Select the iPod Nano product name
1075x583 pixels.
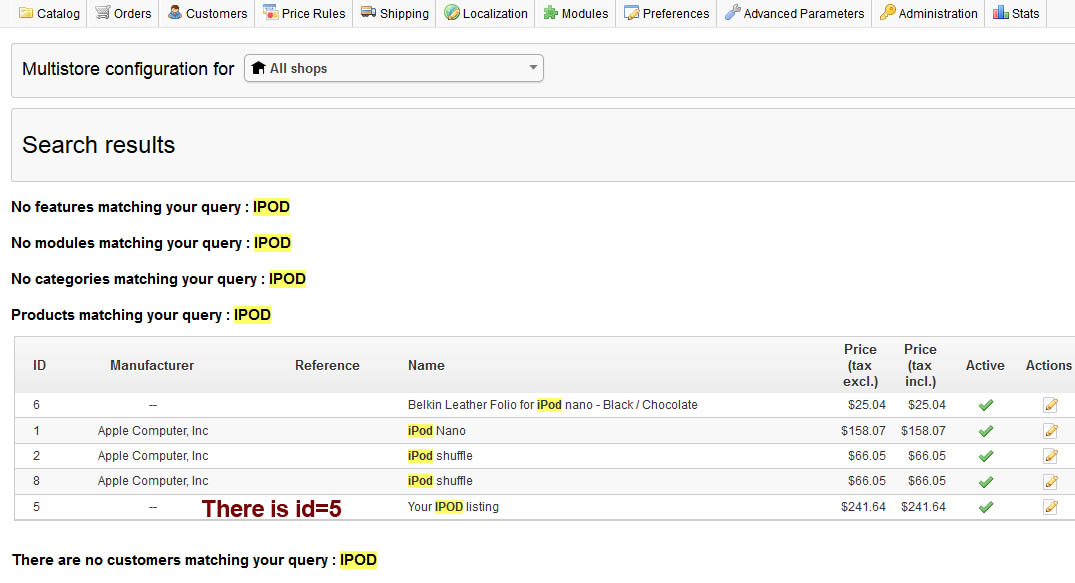pyautogui.click(x=437, y=431)
